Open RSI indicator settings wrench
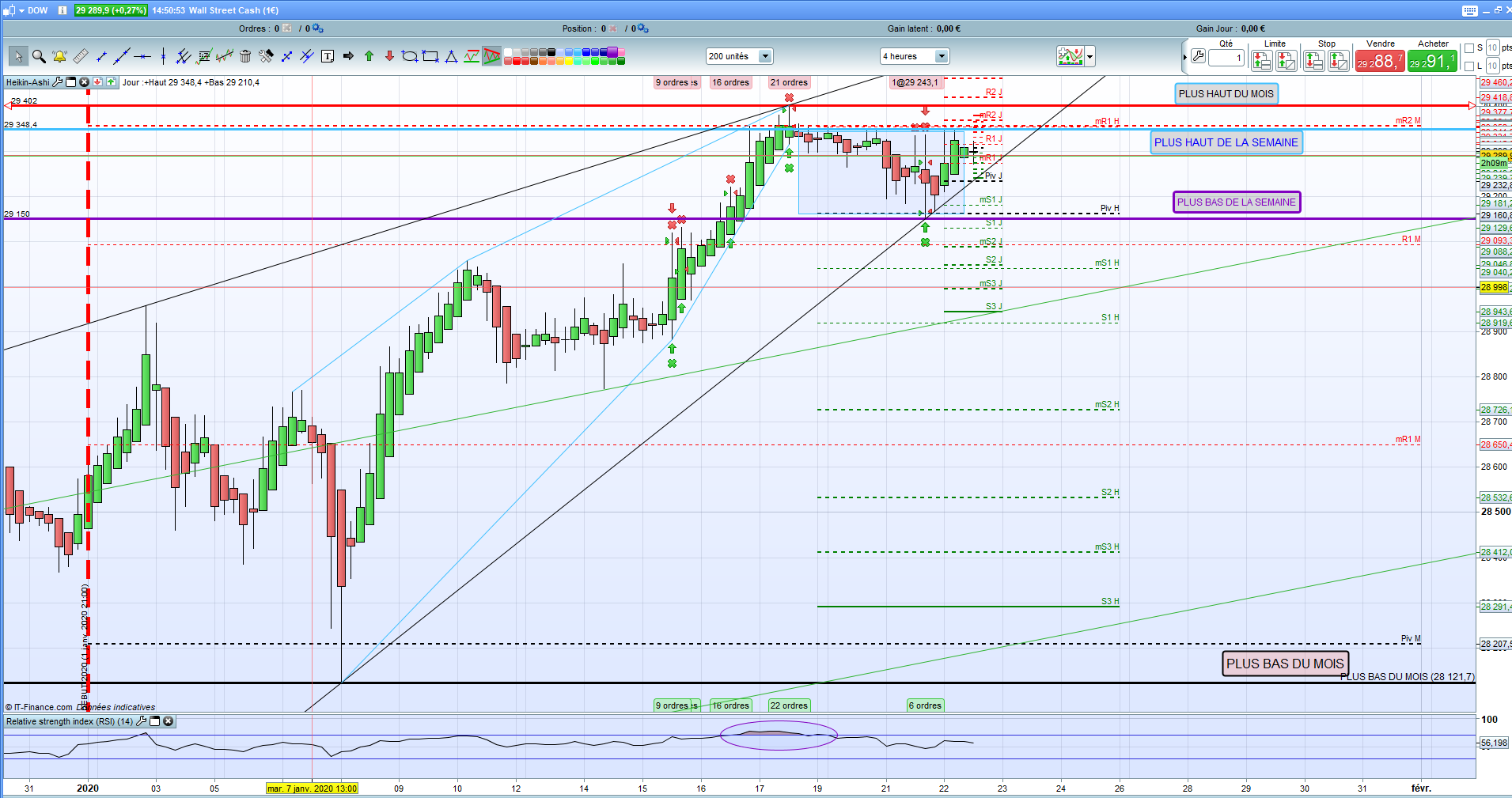This screenshot has width=1512, height=798. click(142, 720)
